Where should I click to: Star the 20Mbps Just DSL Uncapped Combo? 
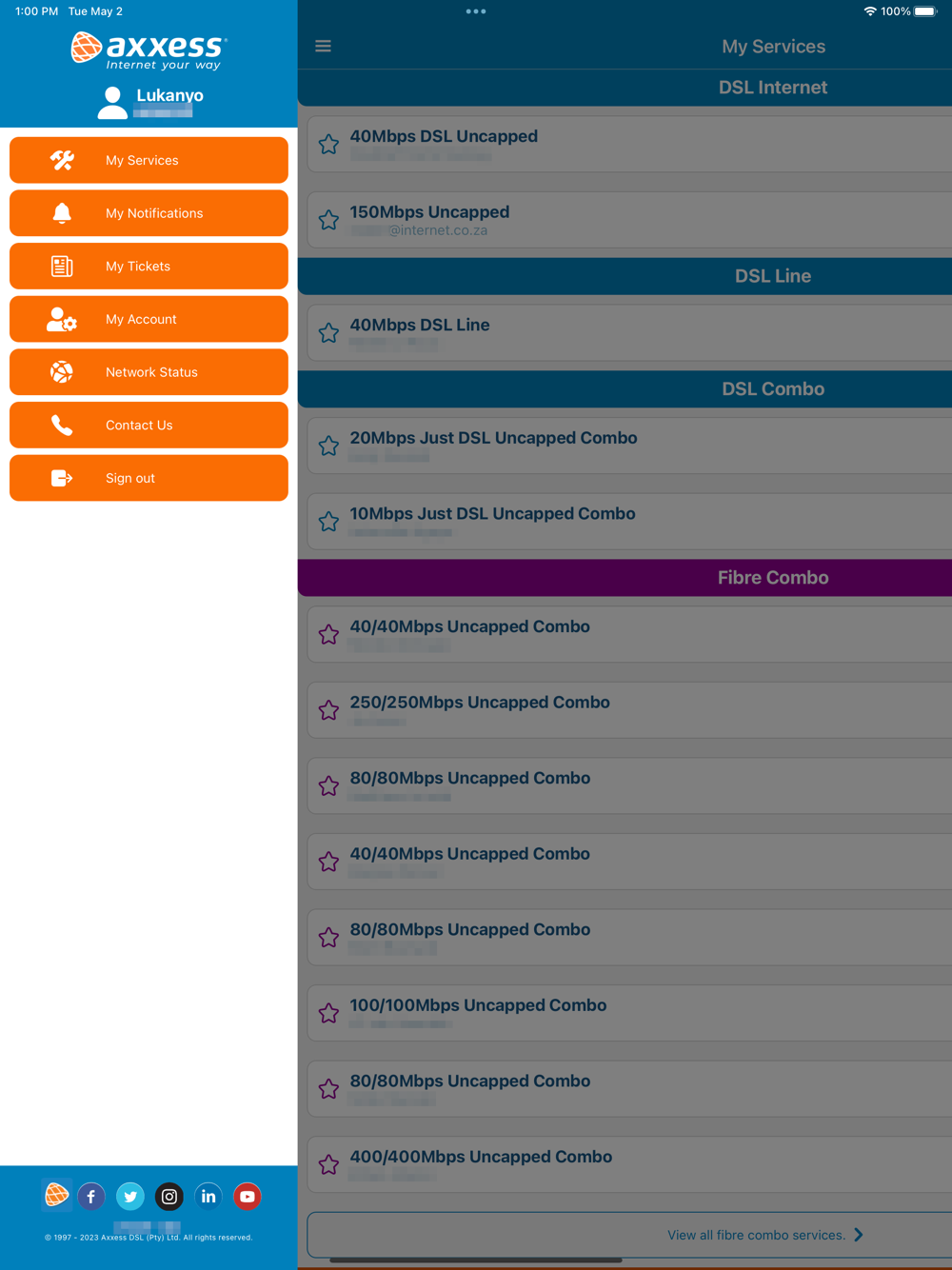click(x=328, y=446)
